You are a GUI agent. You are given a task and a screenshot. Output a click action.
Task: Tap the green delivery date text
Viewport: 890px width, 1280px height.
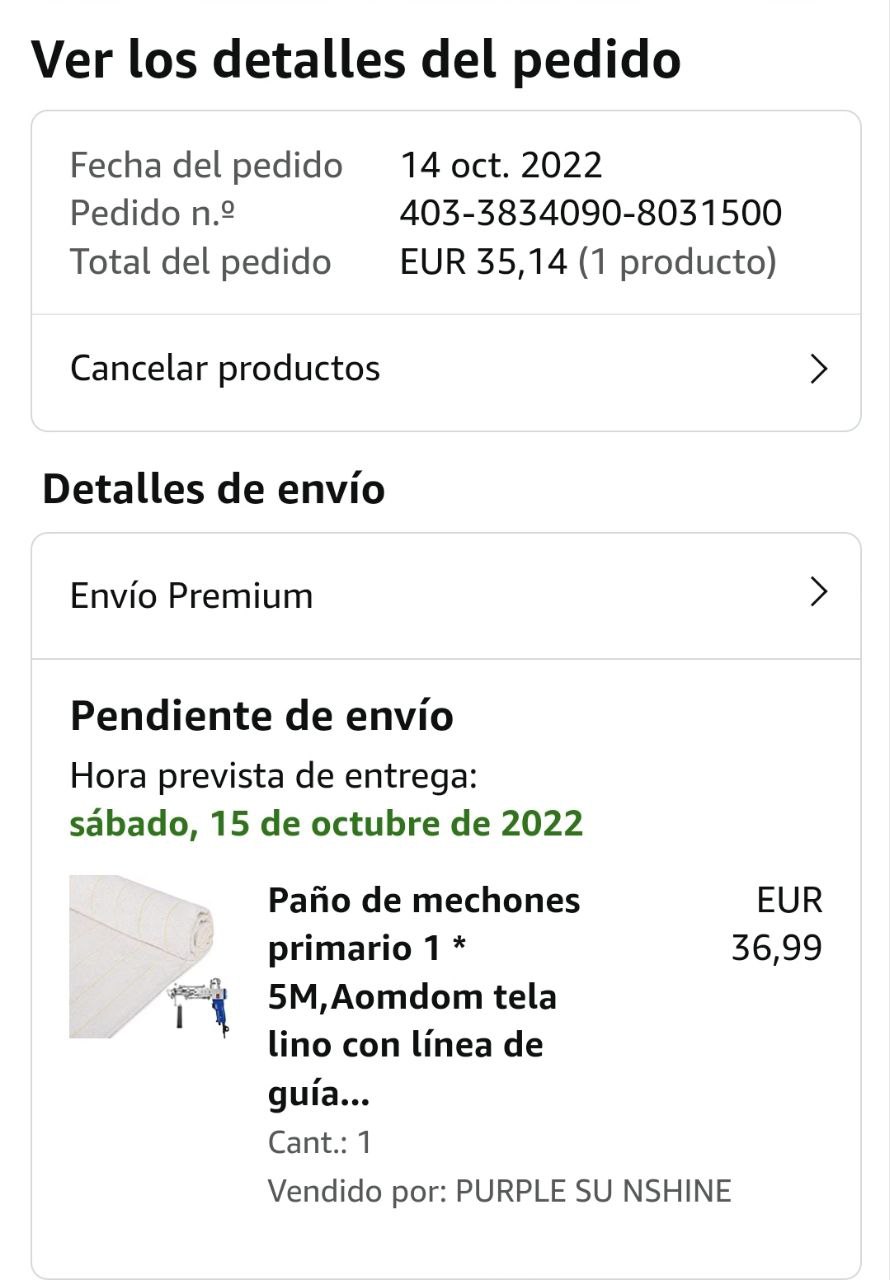click(x=326, y=823)
